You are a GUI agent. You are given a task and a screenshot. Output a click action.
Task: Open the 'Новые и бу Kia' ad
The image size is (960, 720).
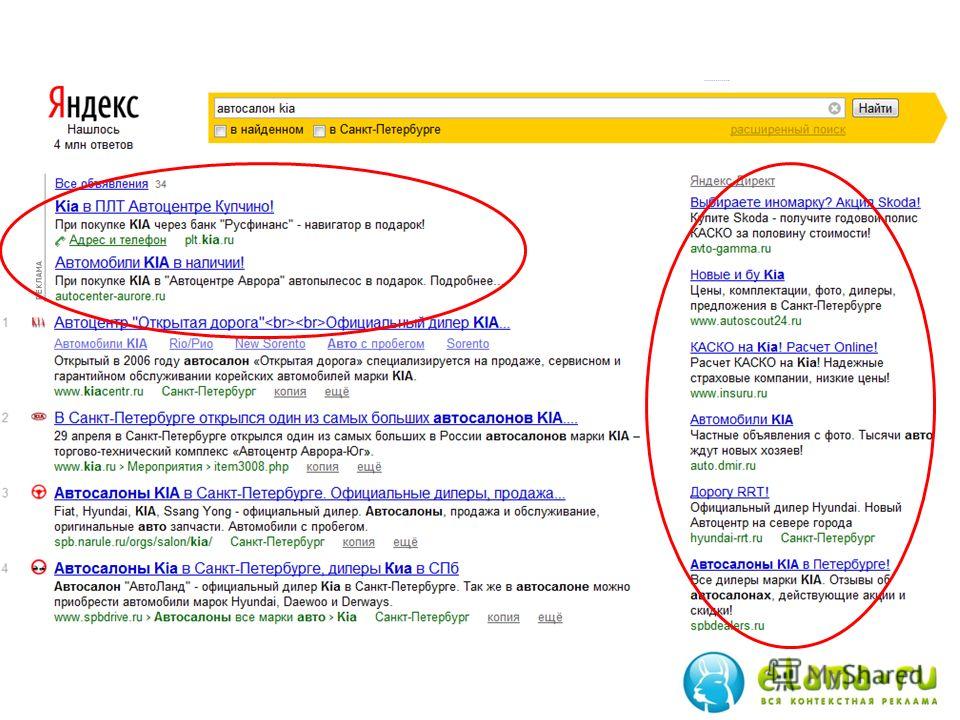[737, 275]
